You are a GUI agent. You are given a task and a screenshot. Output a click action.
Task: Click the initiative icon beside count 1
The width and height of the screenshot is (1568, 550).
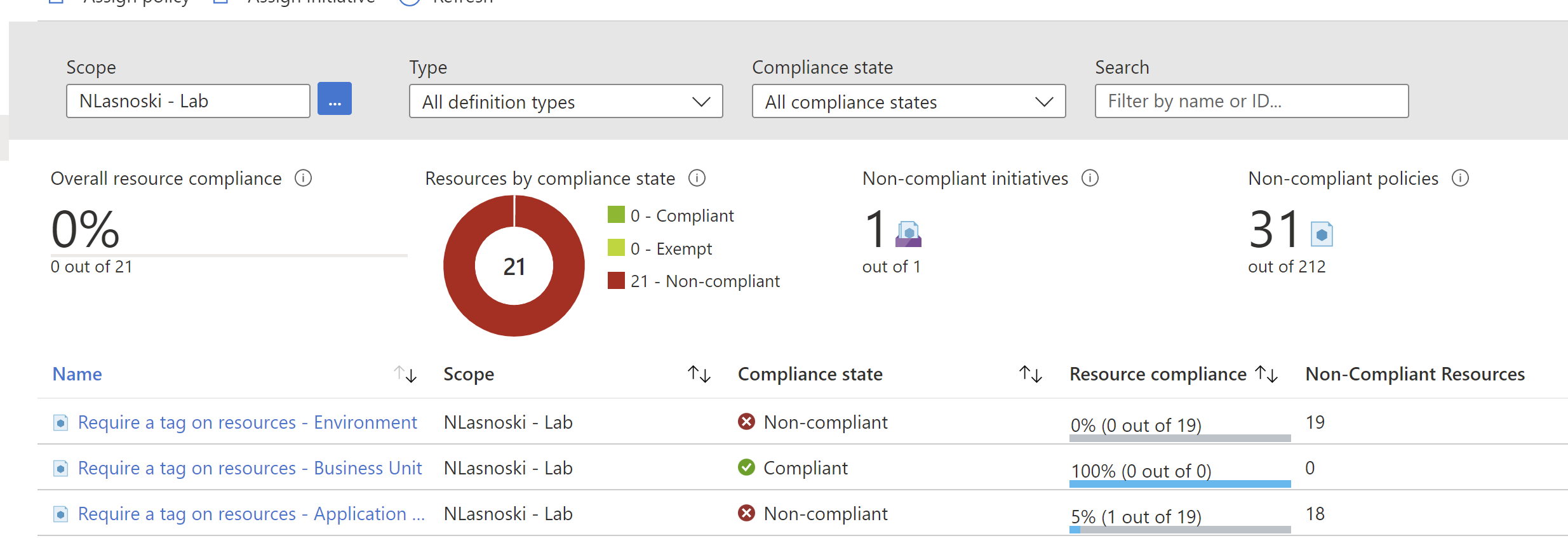(x=908, y=234)
